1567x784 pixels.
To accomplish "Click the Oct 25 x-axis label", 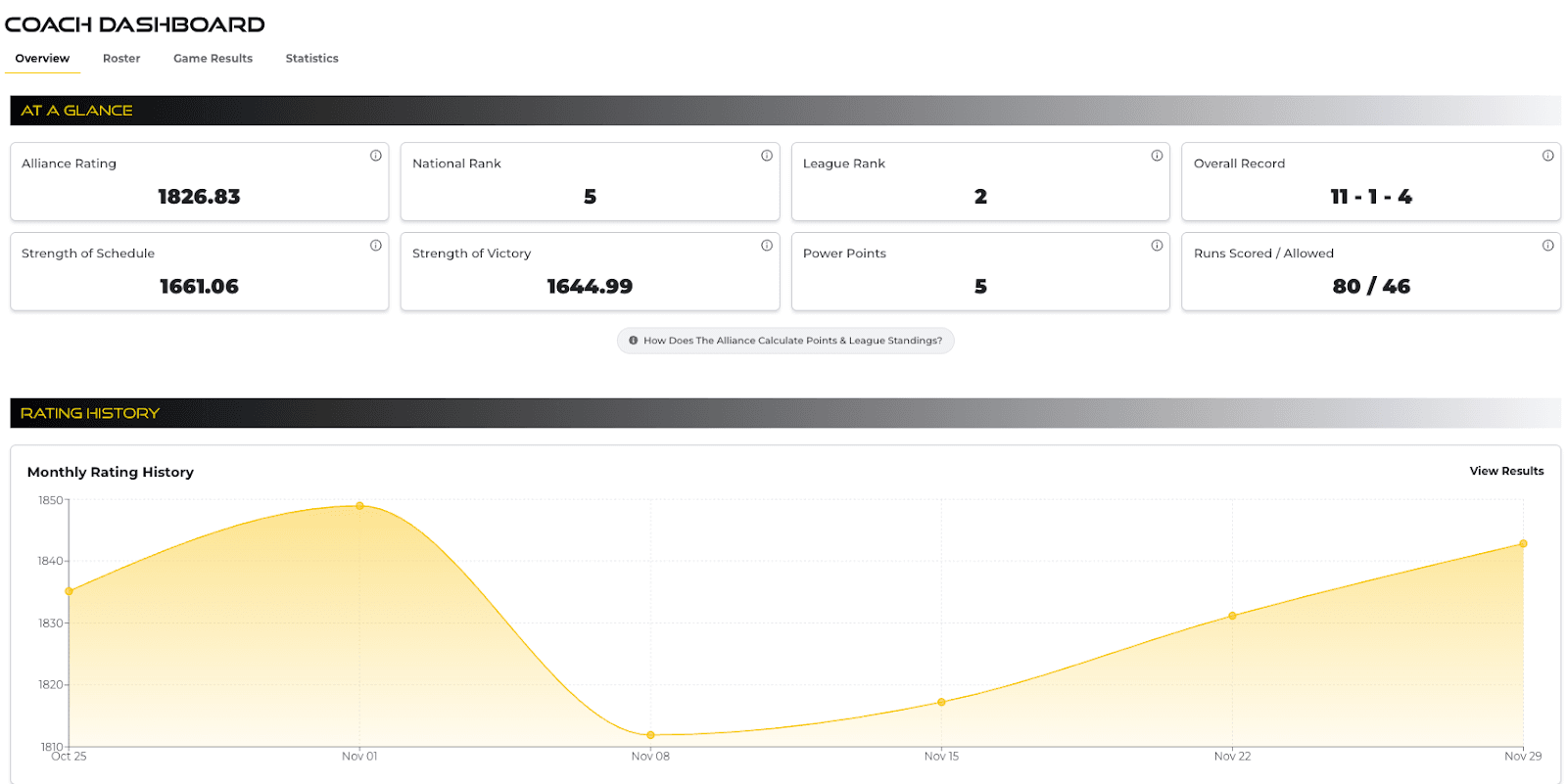I will click(x=69, y=756).
